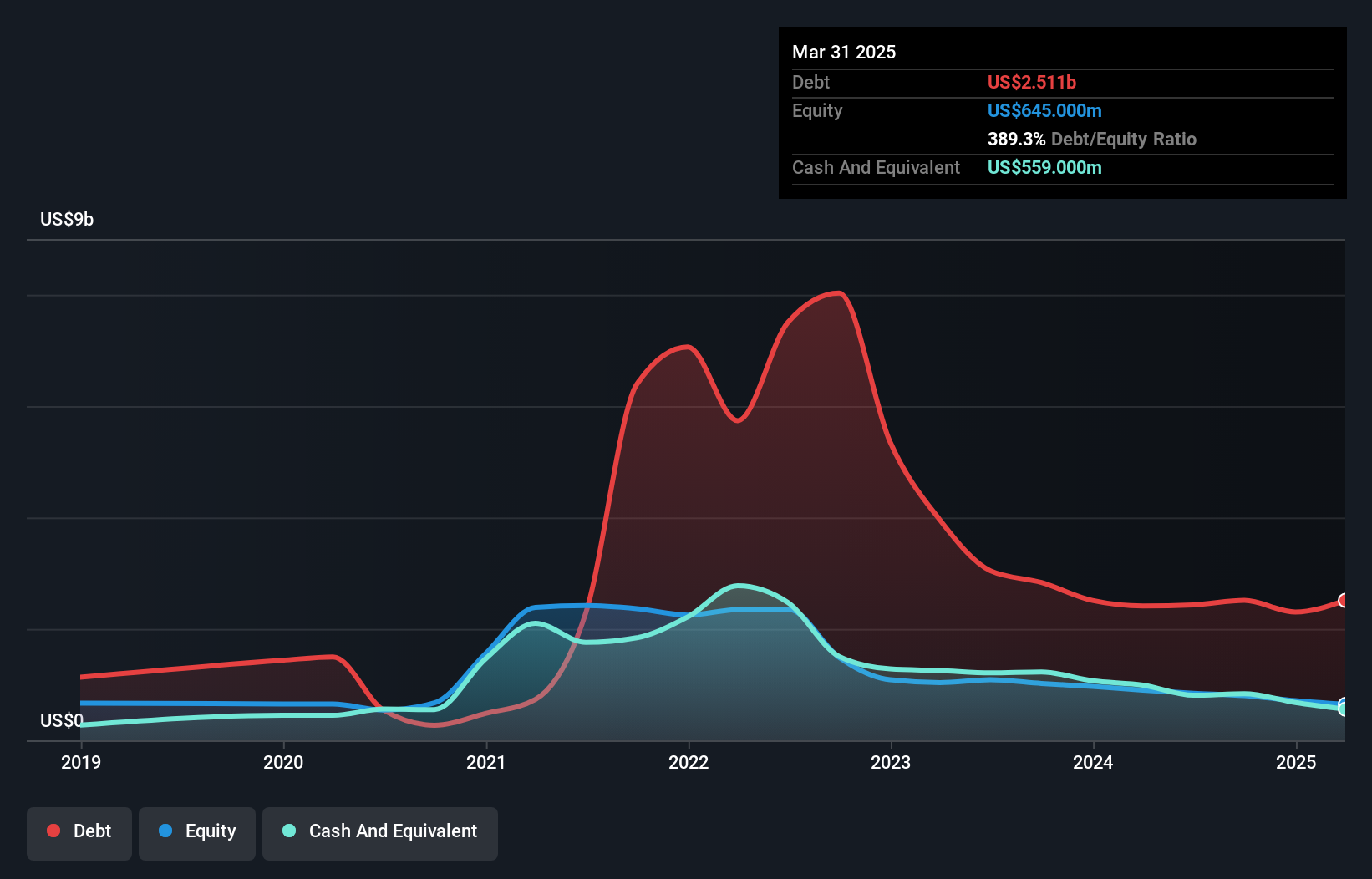This screenshot has width=1372, height=879.
Task: Click the Mar 31 2025 tooltip date
Action: point(844,52)
